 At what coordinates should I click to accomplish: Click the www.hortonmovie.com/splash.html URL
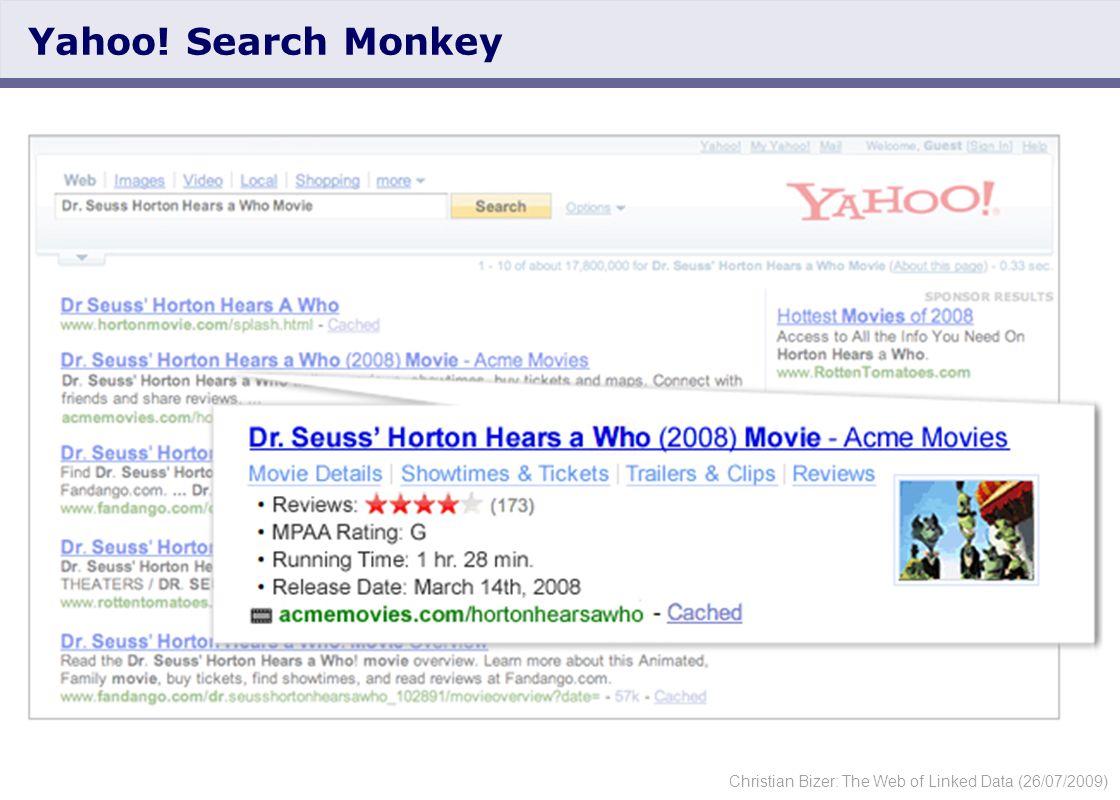tap(186, 325)
